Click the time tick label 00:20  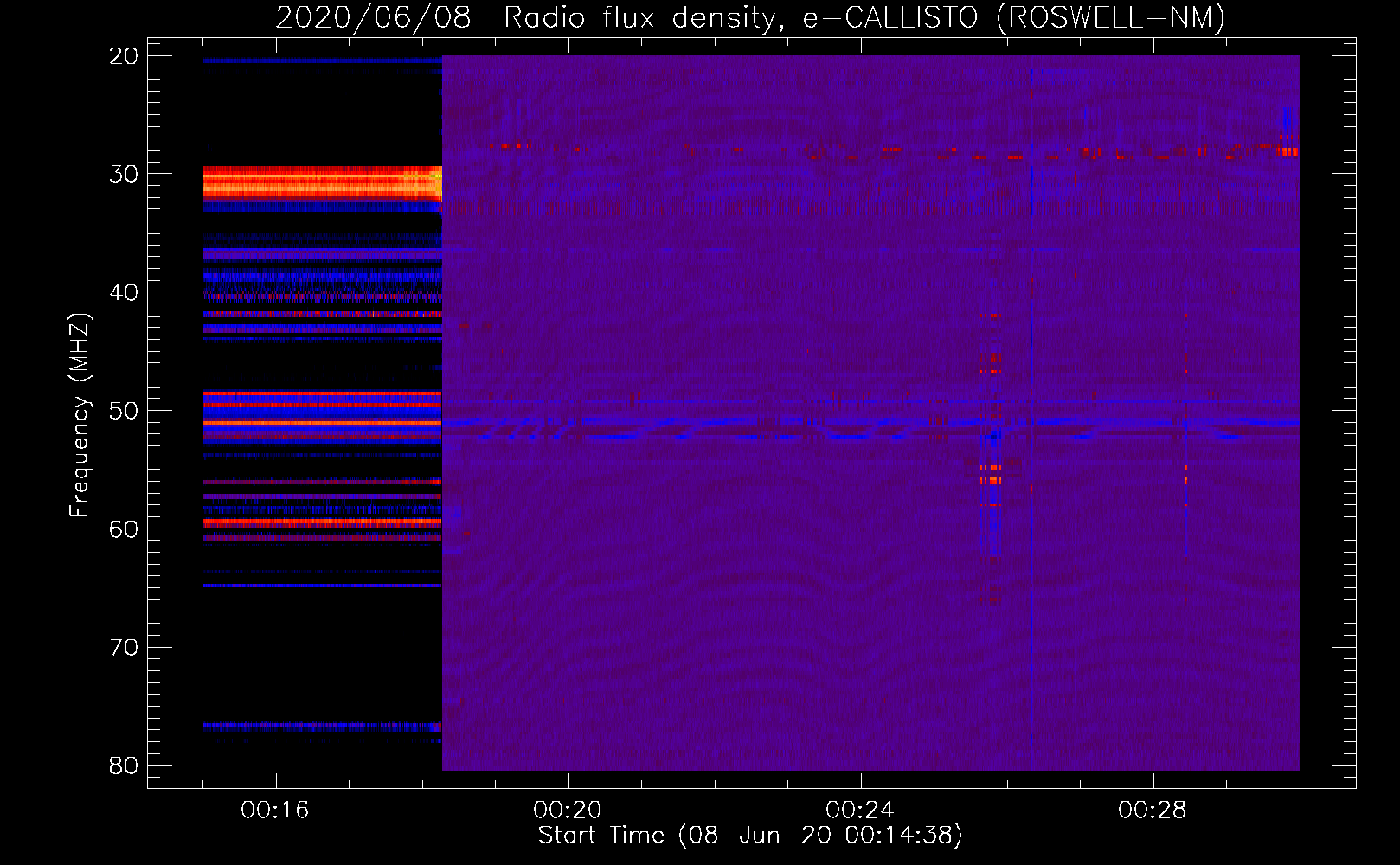(568, 811)
